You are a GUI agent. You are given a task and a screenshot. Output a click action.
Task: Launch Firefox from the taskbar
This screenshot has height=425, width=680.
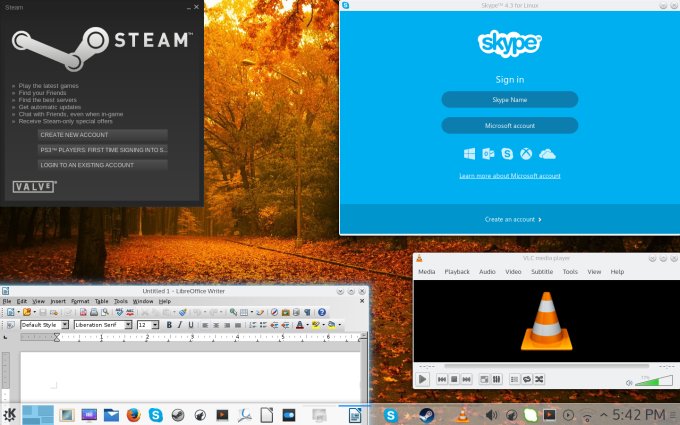[134, 415]
